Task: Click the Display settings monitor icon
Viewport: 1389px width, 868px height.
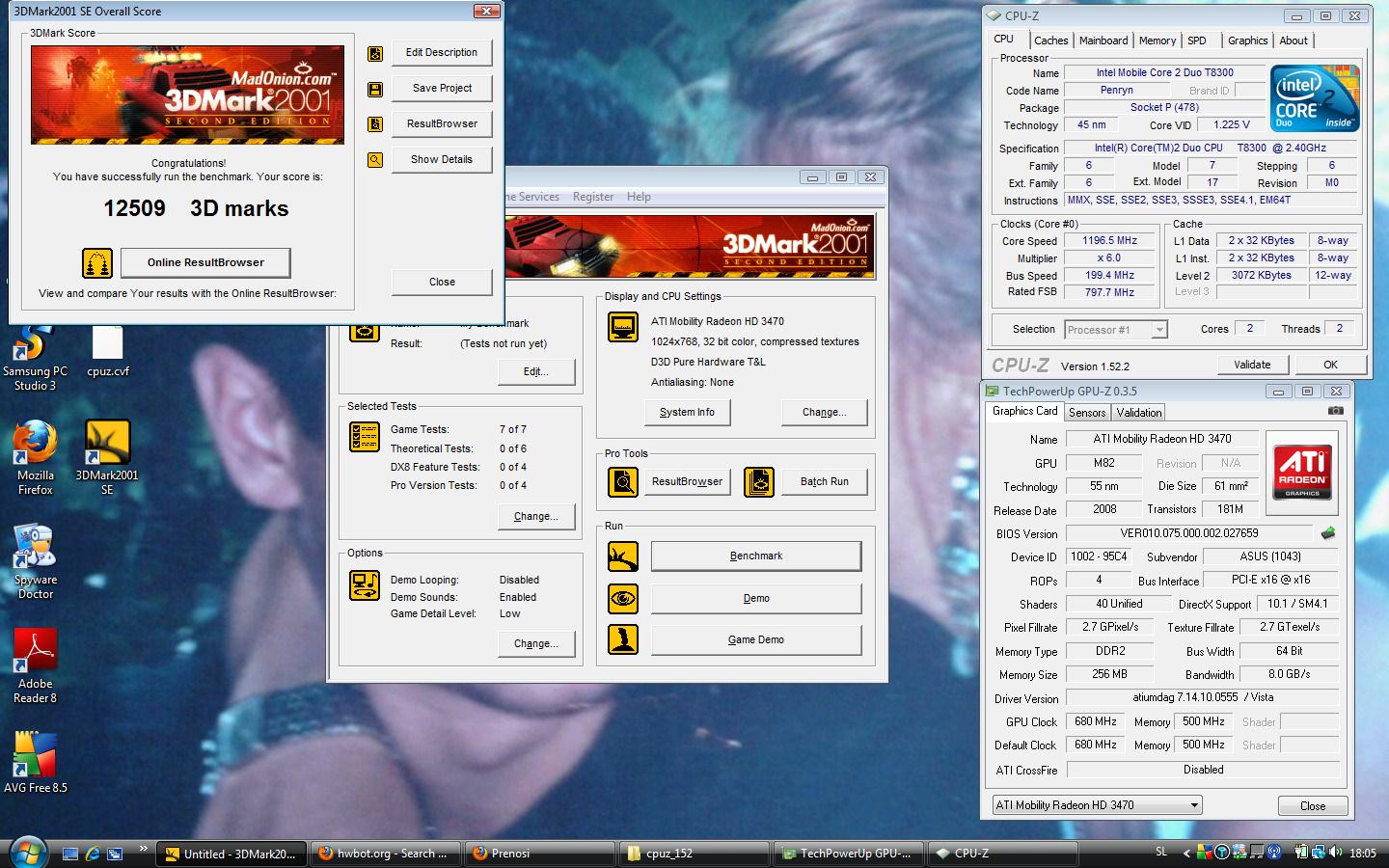Action: point(623,328)
